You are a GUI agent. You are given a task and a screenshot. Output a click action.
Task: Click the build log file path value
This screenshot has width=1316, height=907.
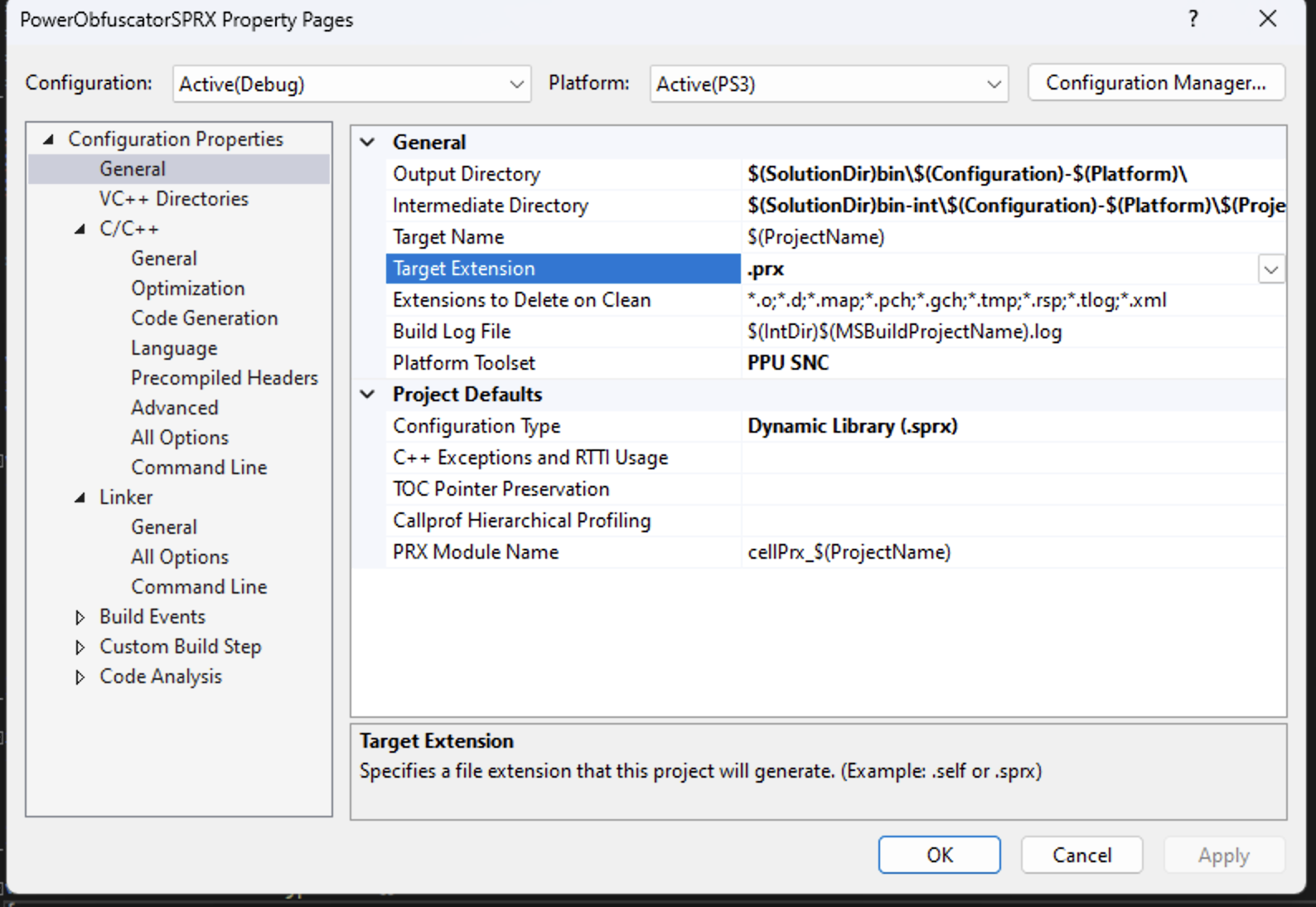click(x=905, y=332)
